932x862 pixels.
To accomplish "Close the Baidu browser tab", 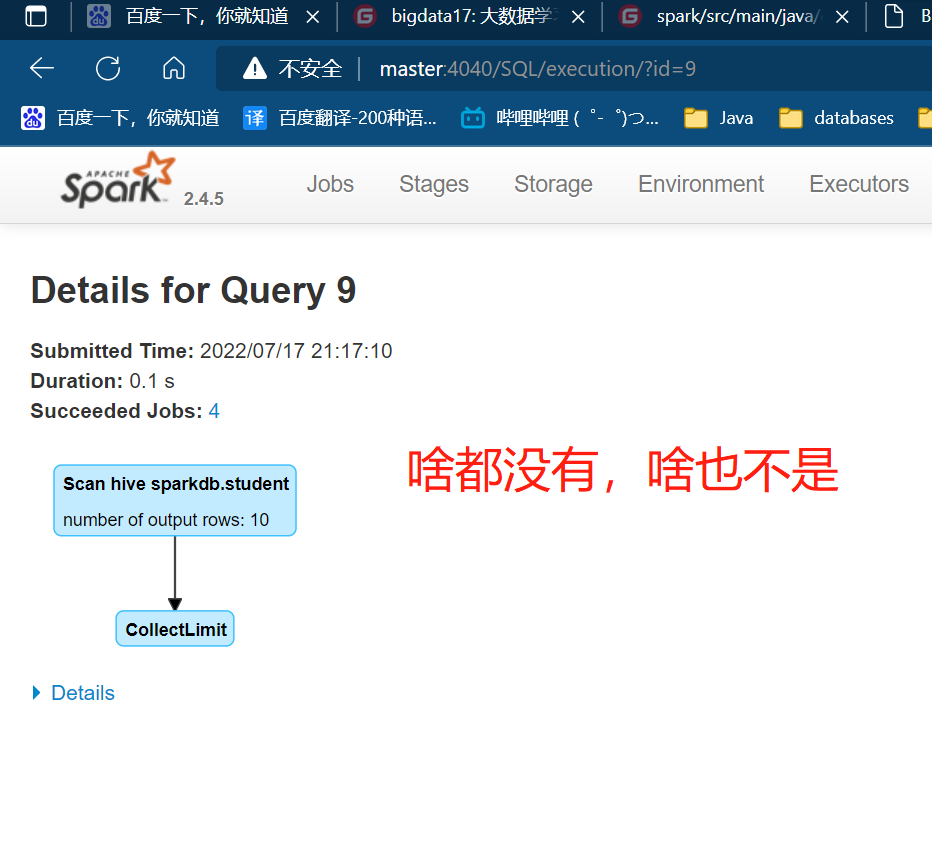I will click(313, 17).
